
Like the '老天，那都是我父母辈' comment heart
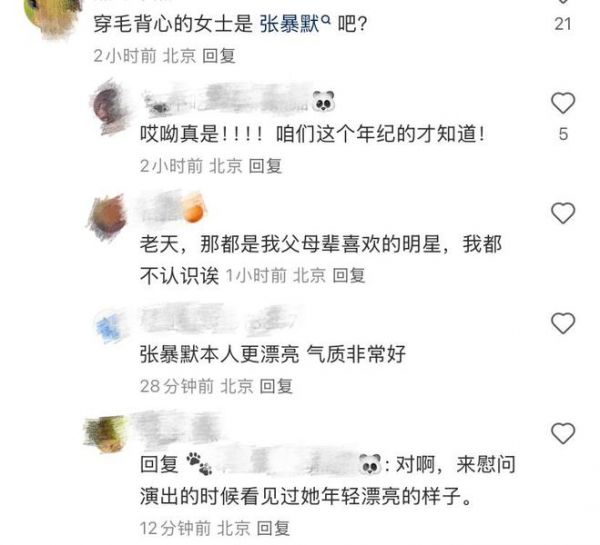coord(563,213)
